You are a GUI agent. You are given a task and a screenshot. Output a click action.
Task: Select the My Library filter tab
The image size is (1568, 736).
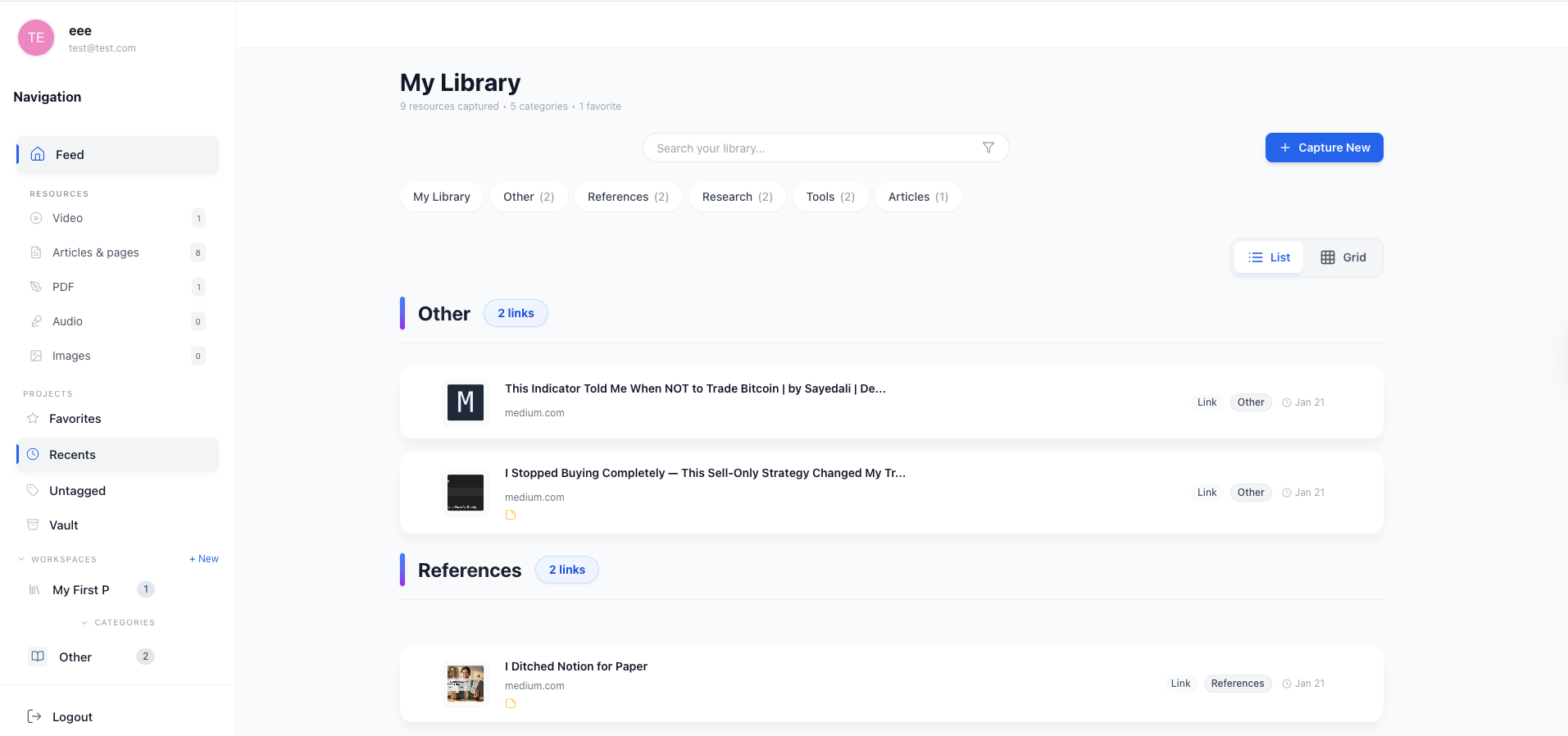point(442,197)
